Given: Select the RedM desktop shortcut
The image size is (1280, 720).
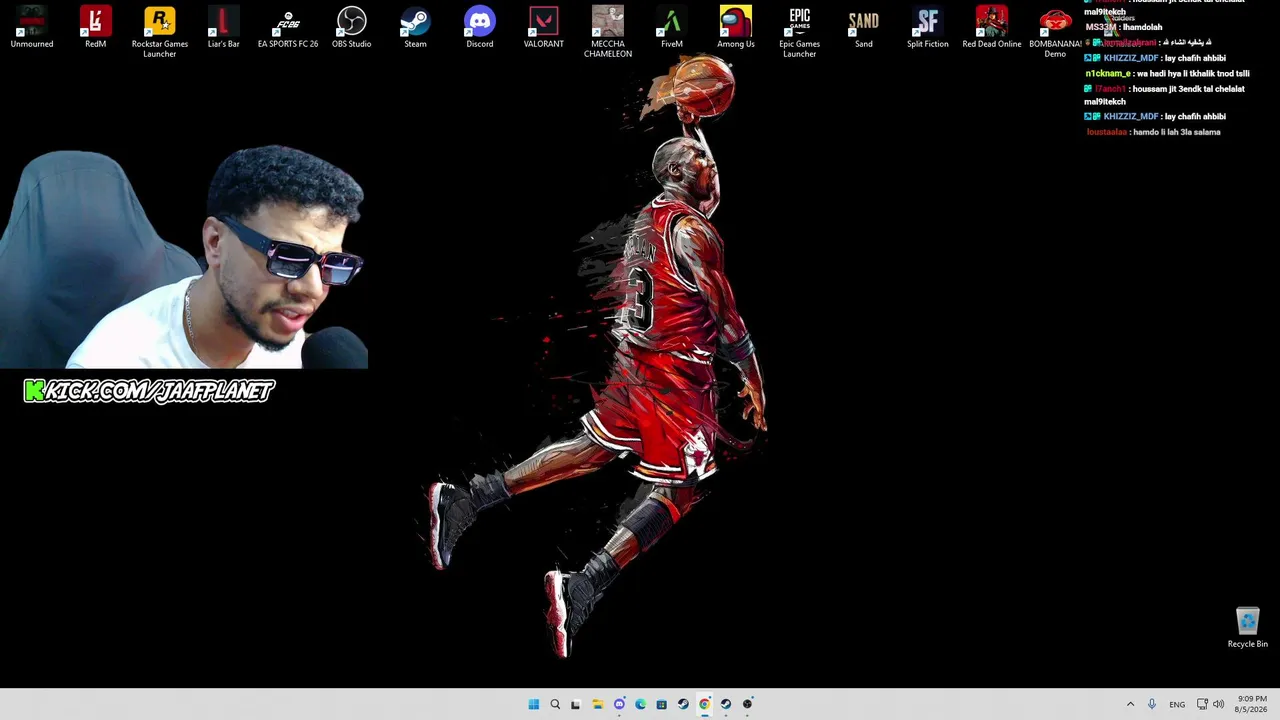Looking at the screenshot, I should coord(96,27).
